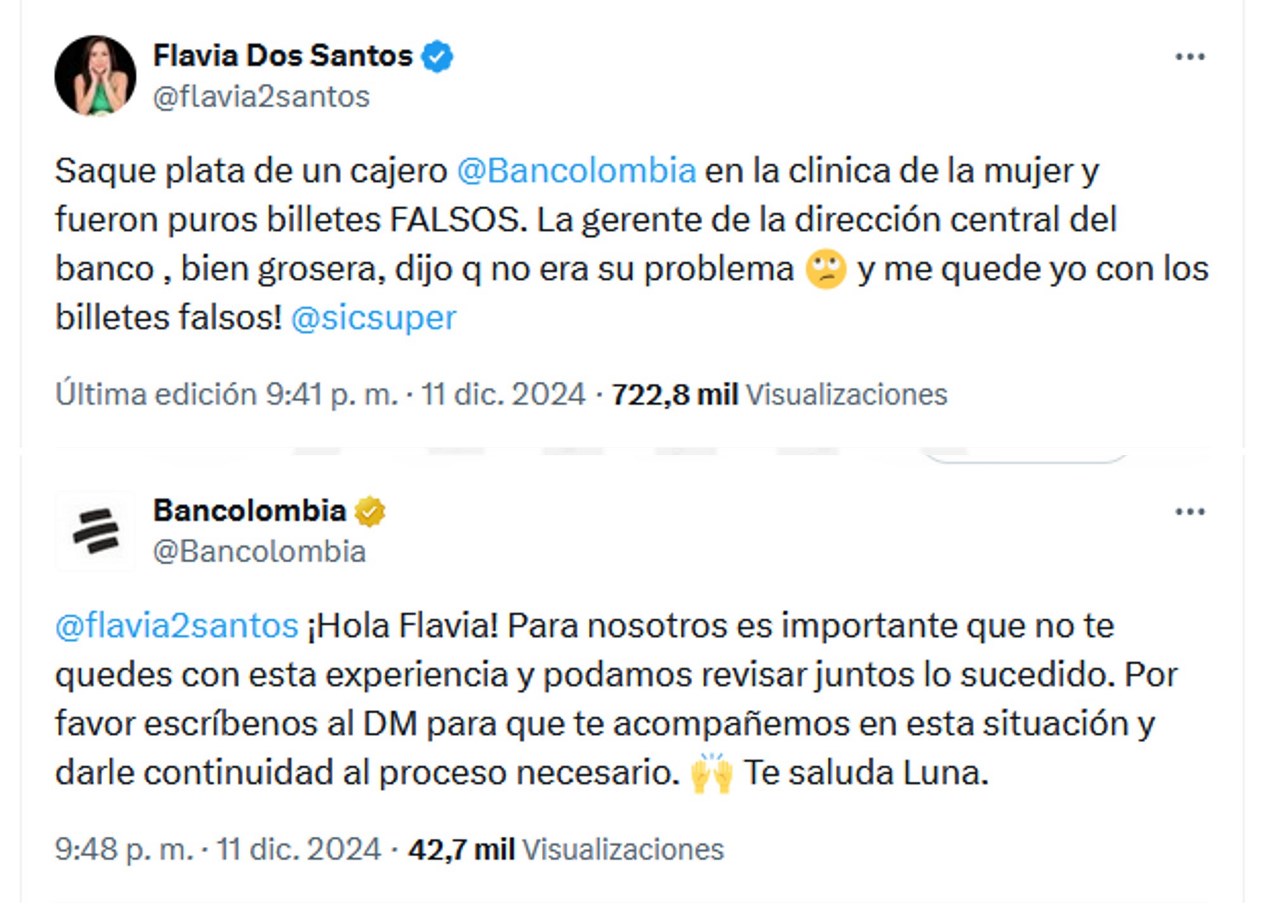This screenshot has height=910, width=1280.
Task: Follow the @Bancolombia mention in Flavia's tweet
Action: click(576, 171)
